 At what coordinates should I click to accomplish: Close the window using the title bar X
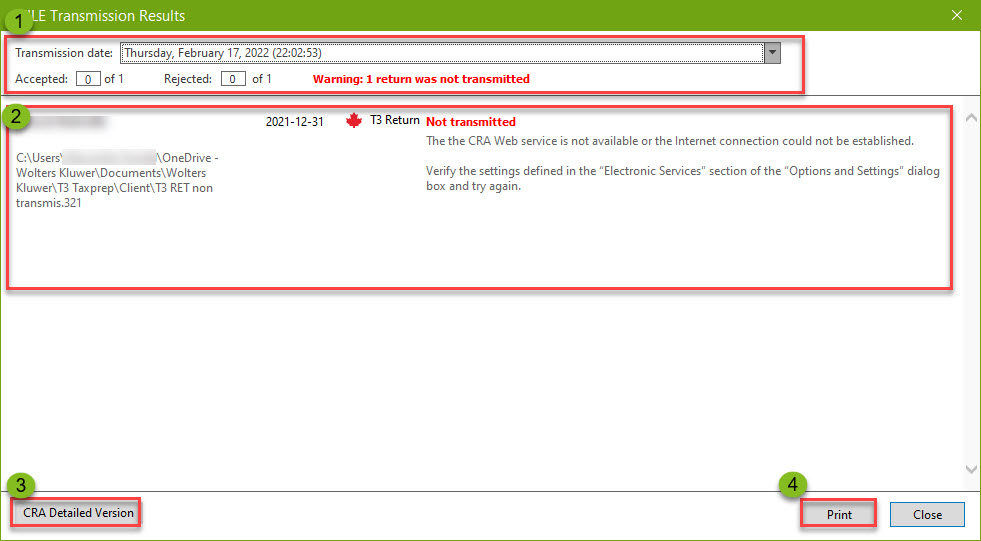(x=957, y=15)
